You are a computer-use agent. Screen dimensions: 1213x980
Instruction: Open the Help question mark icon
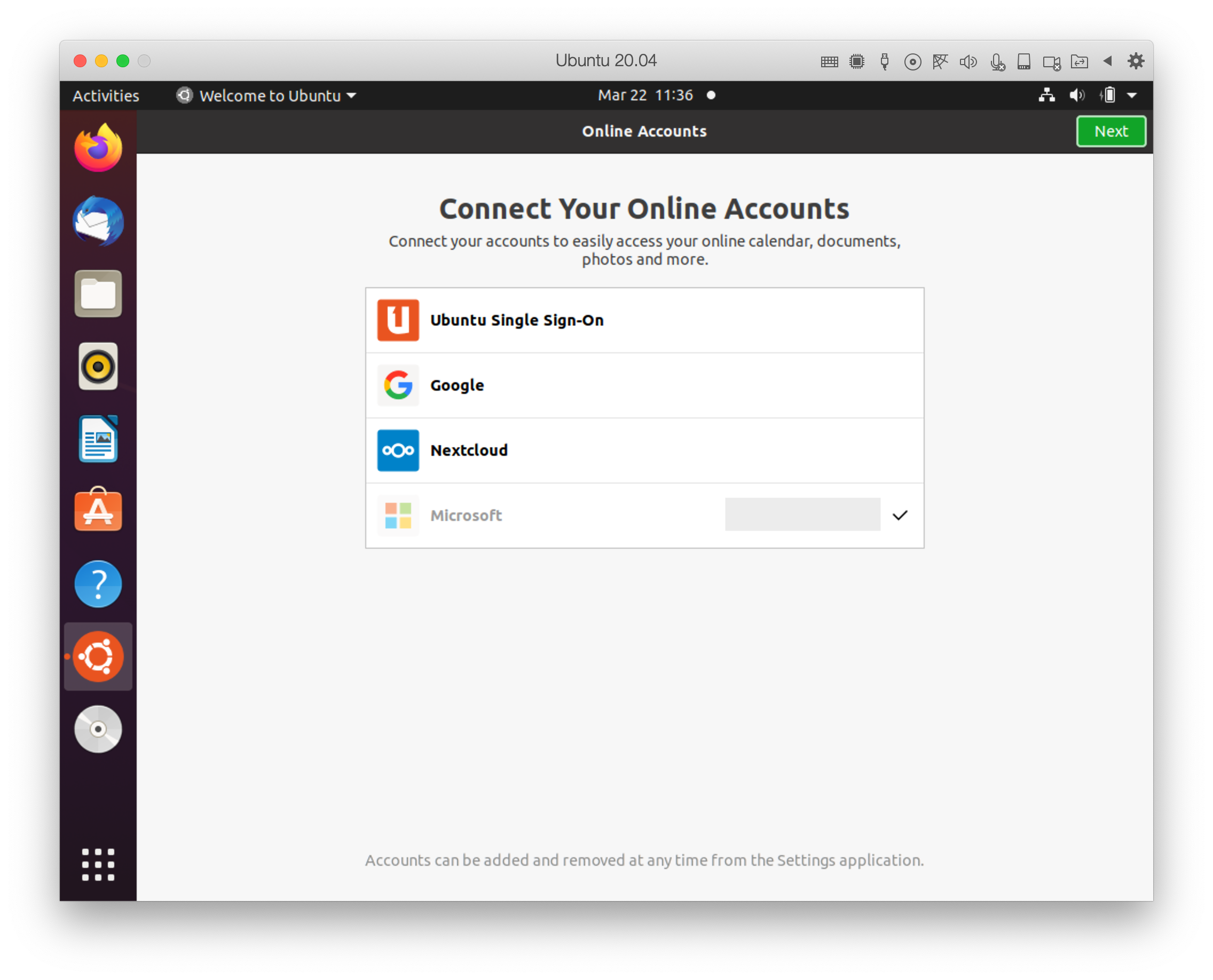pyautogui.click(x=98, y=584)
